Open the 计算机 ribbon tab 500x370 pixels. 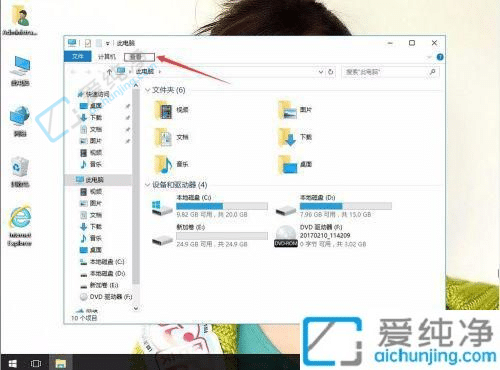pos(107,57)
